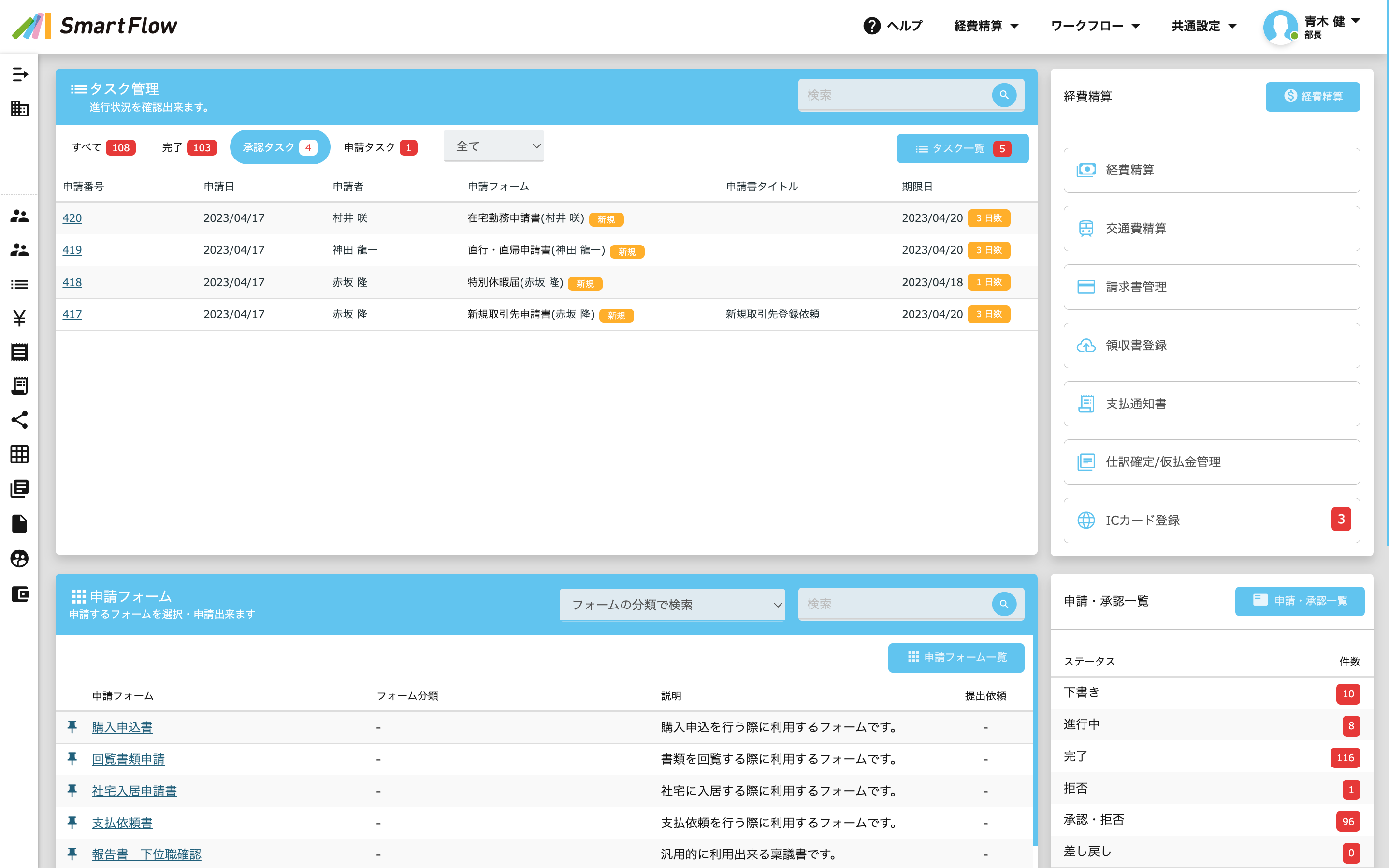The image size is (1389, 868).
Task: Expand the sidebar menu arrow icon
Action: (19, 74)
